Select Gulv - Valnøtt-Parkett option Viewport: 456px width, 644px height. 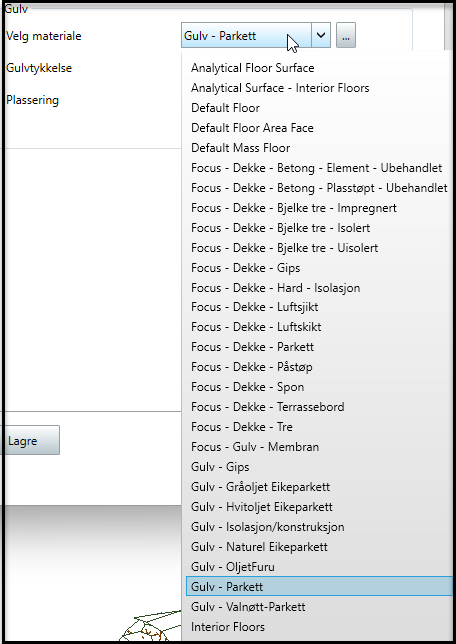(x=318, y=607)
